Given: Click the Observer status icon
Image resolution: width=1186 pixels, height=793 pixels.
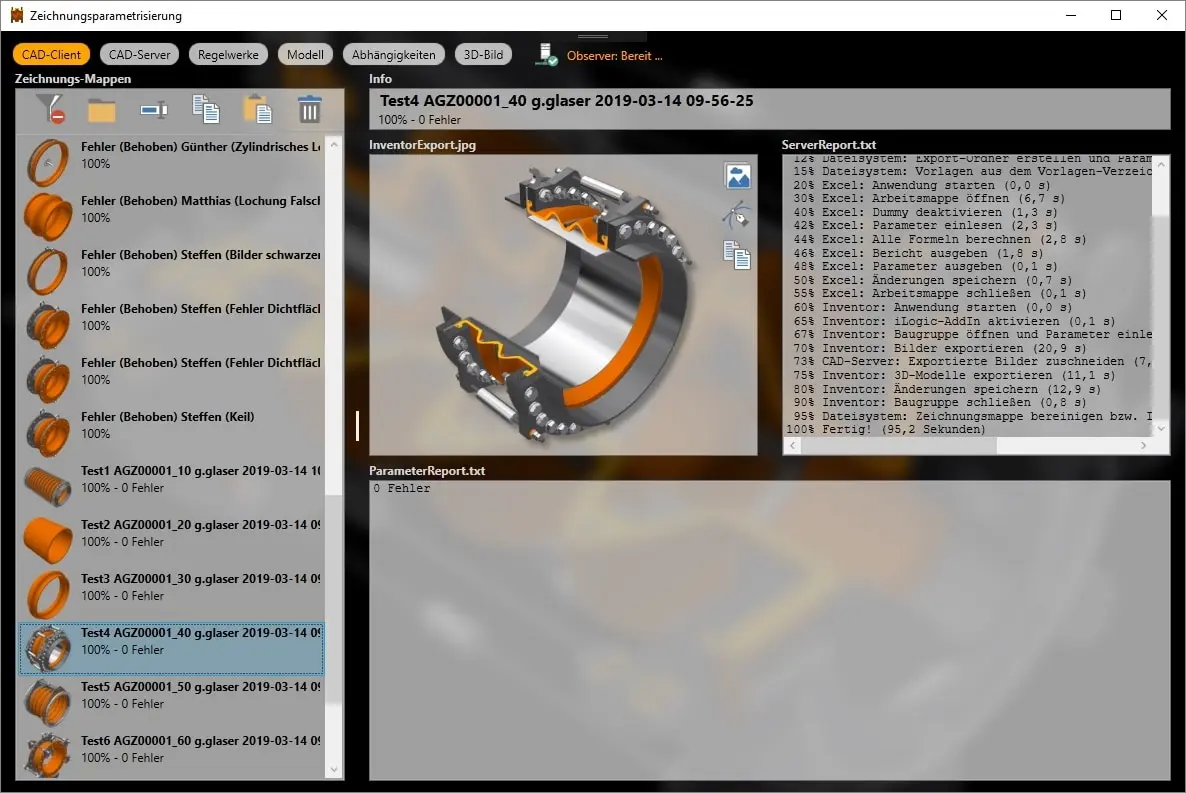Looking at the screenshot, I should (545, 55).
